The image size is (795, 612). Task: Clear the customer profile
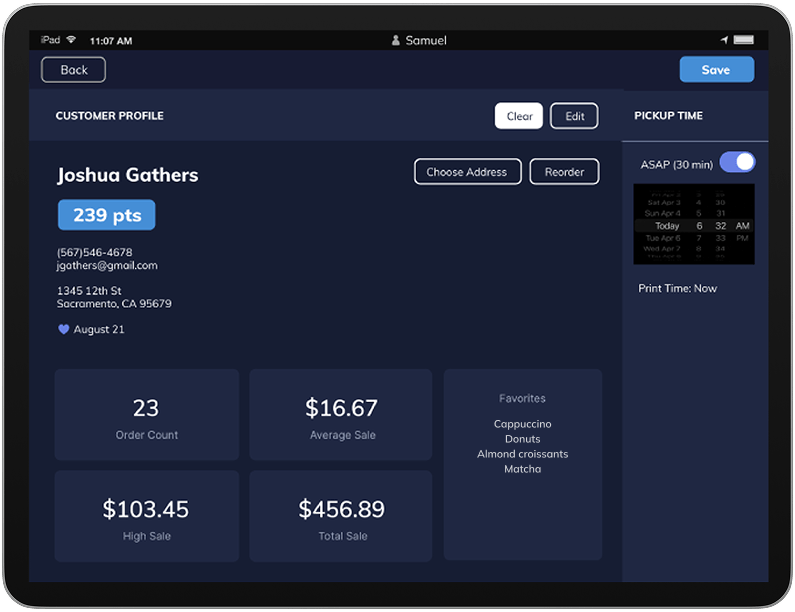(x=519, y=116)
